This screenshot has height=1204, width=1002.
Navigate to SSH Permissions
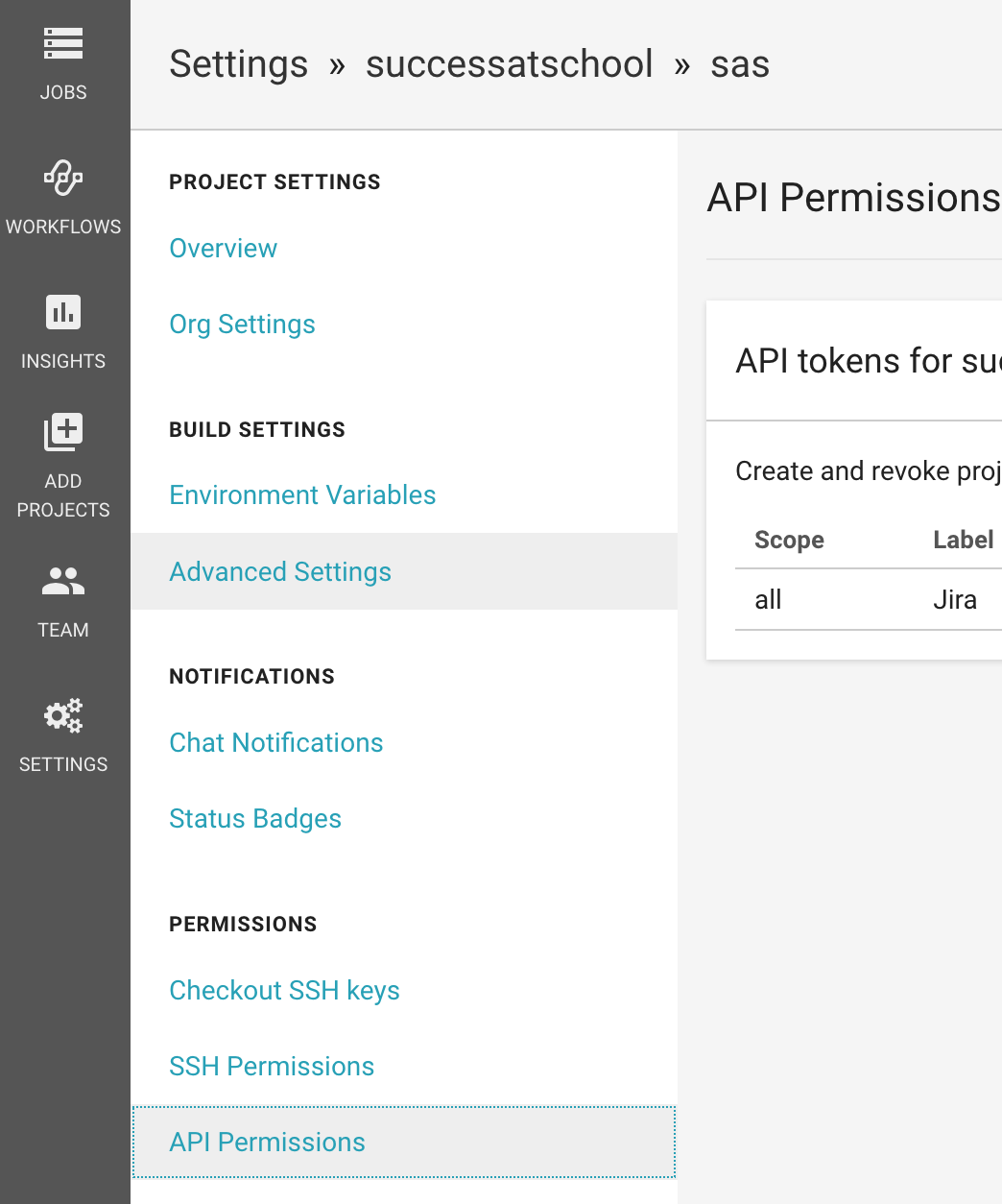(272, 1067)
